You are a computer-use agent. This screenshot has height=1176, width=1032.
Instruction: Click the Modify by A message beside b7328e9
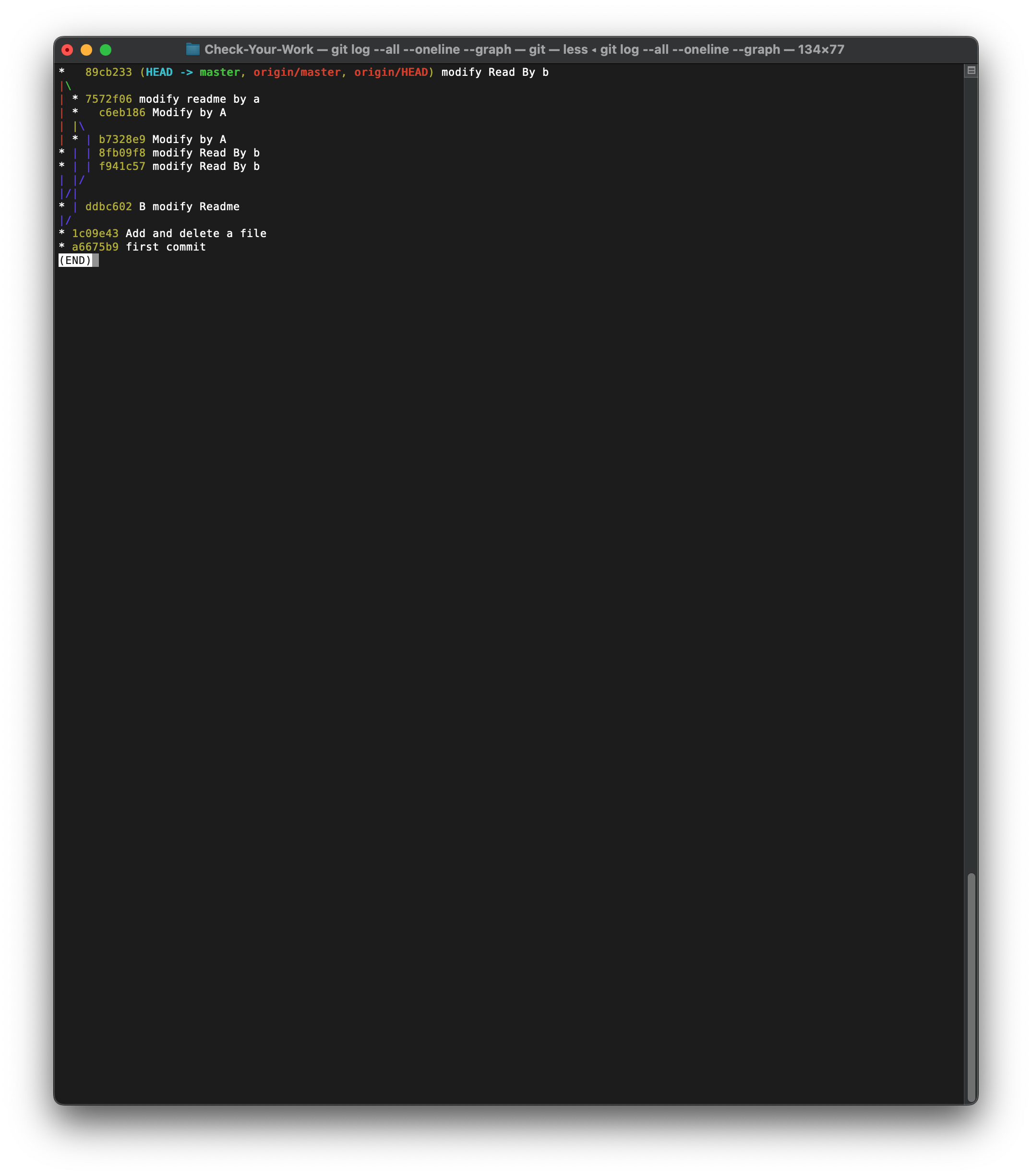pyautogui.click(x=189, y=140)
